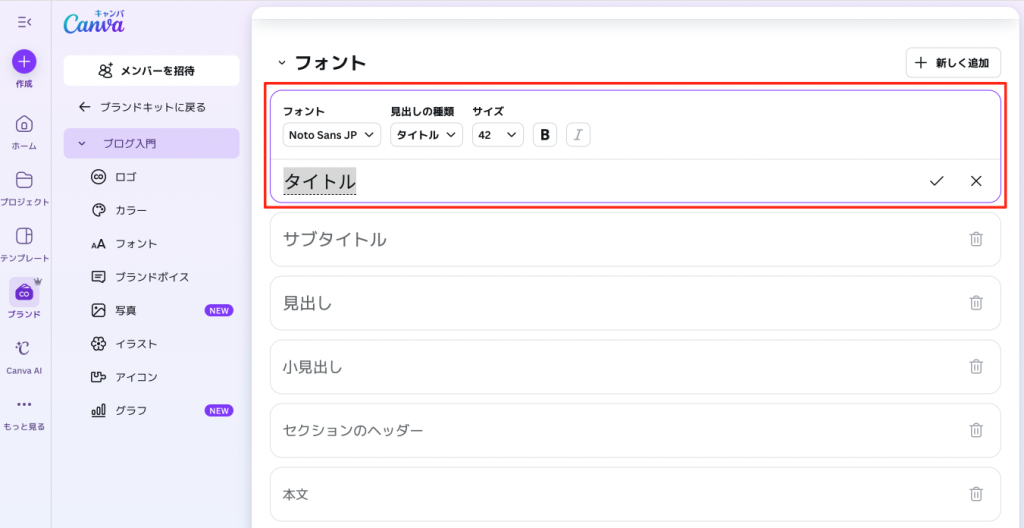
Task: Open the heading type タイトル dropdown
Action: (426, 135)
